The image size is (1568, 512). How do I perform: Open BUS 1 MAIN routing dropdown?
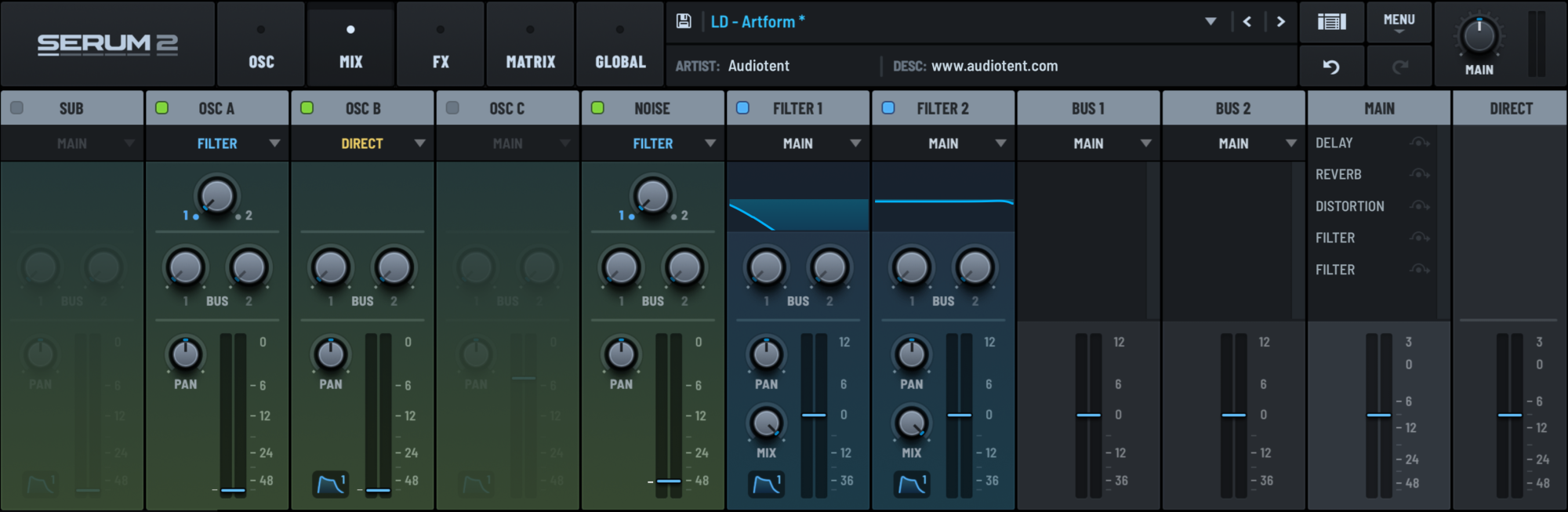click(x=1088, y=143)
